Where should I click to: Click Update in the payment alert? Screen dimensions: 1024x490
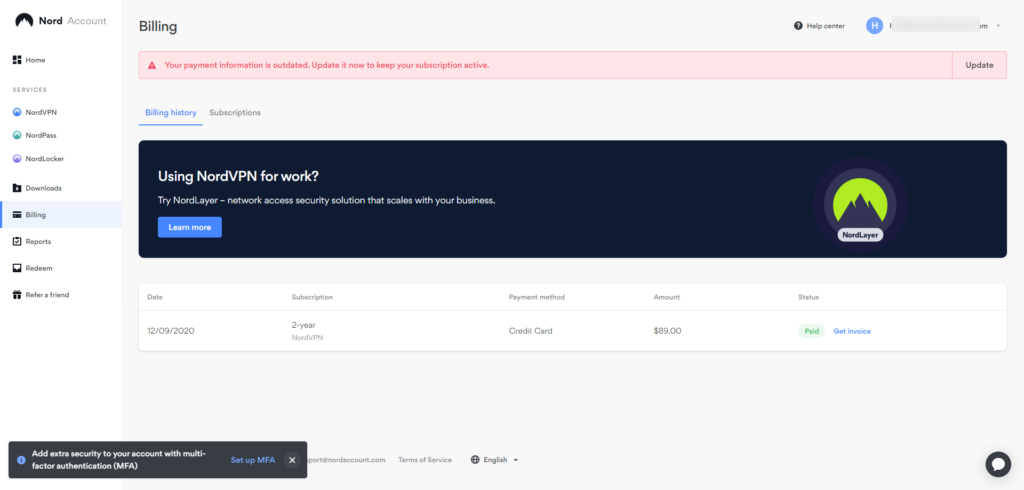[x=979, y=65]
